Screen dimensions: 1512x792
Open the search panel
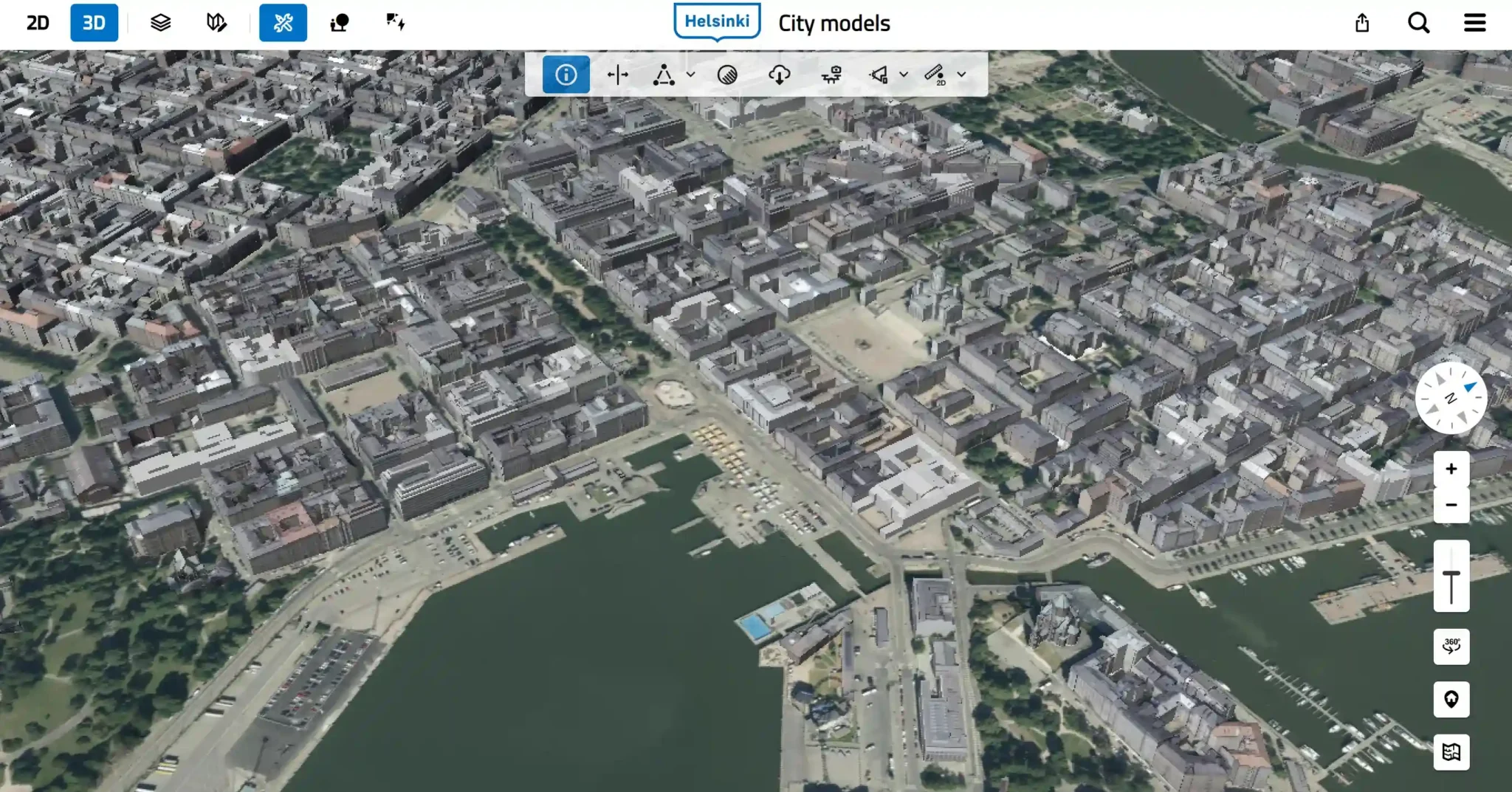tap(1418, 23)
